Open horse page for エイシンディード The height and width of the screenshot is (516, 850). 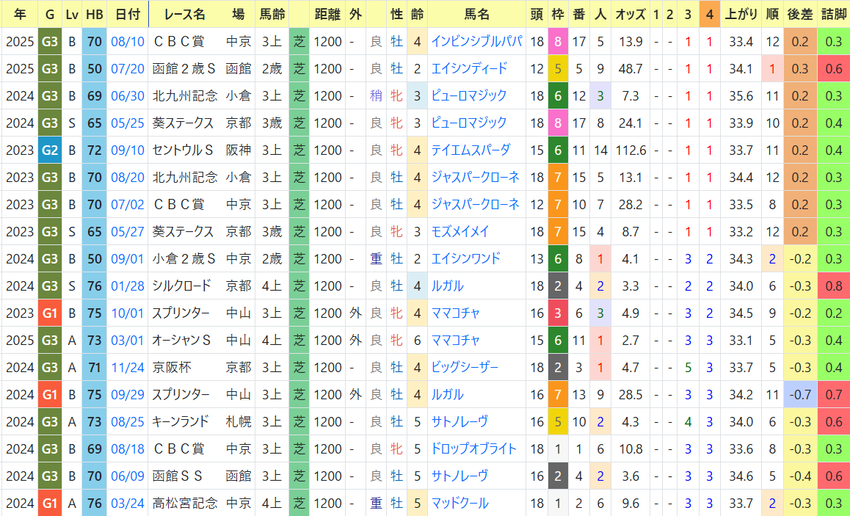tap(469, 69)
